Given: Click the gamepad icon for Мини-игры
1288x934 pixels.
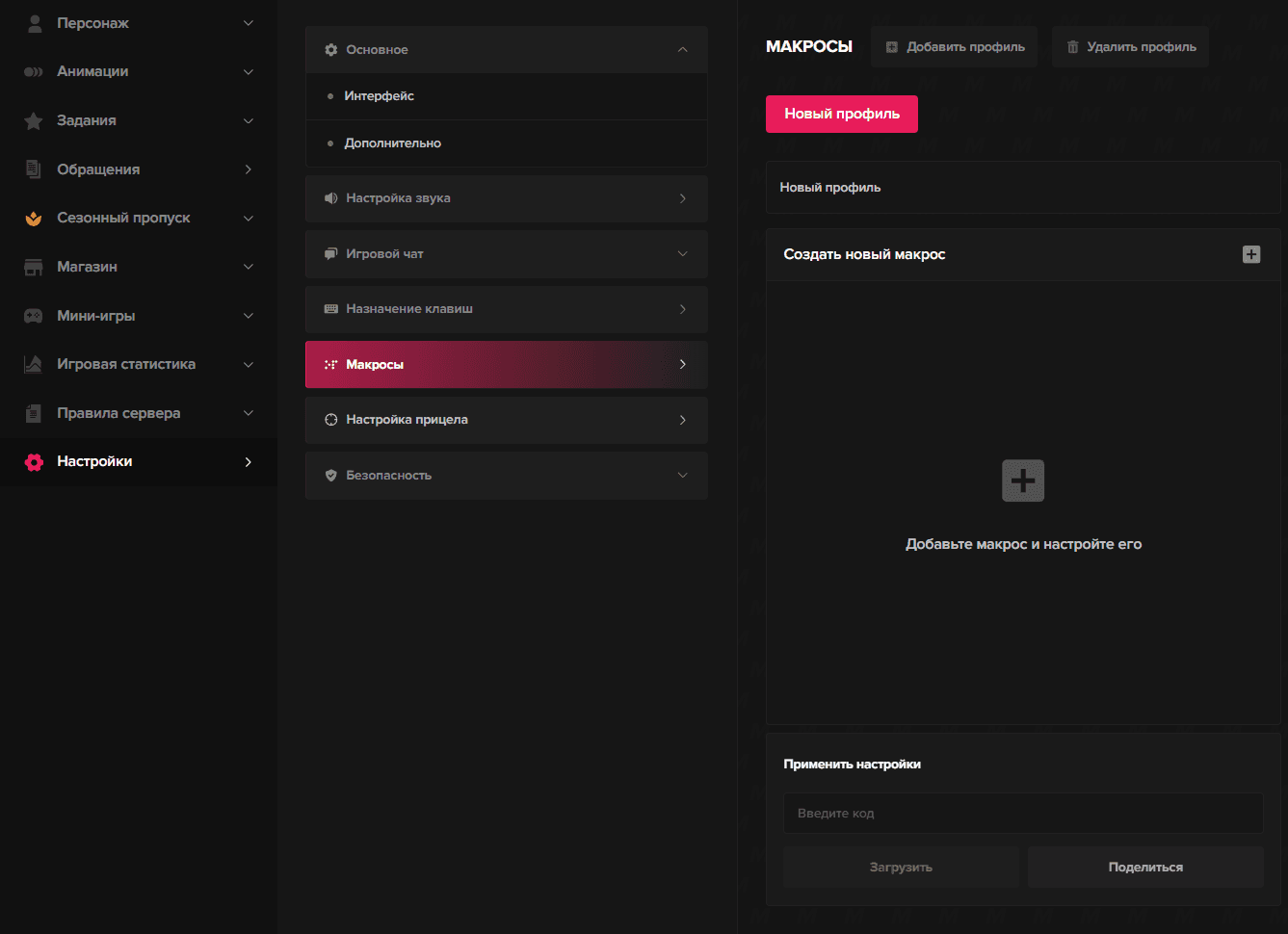Looking at the screenshot, I should (x=34, y=316).
